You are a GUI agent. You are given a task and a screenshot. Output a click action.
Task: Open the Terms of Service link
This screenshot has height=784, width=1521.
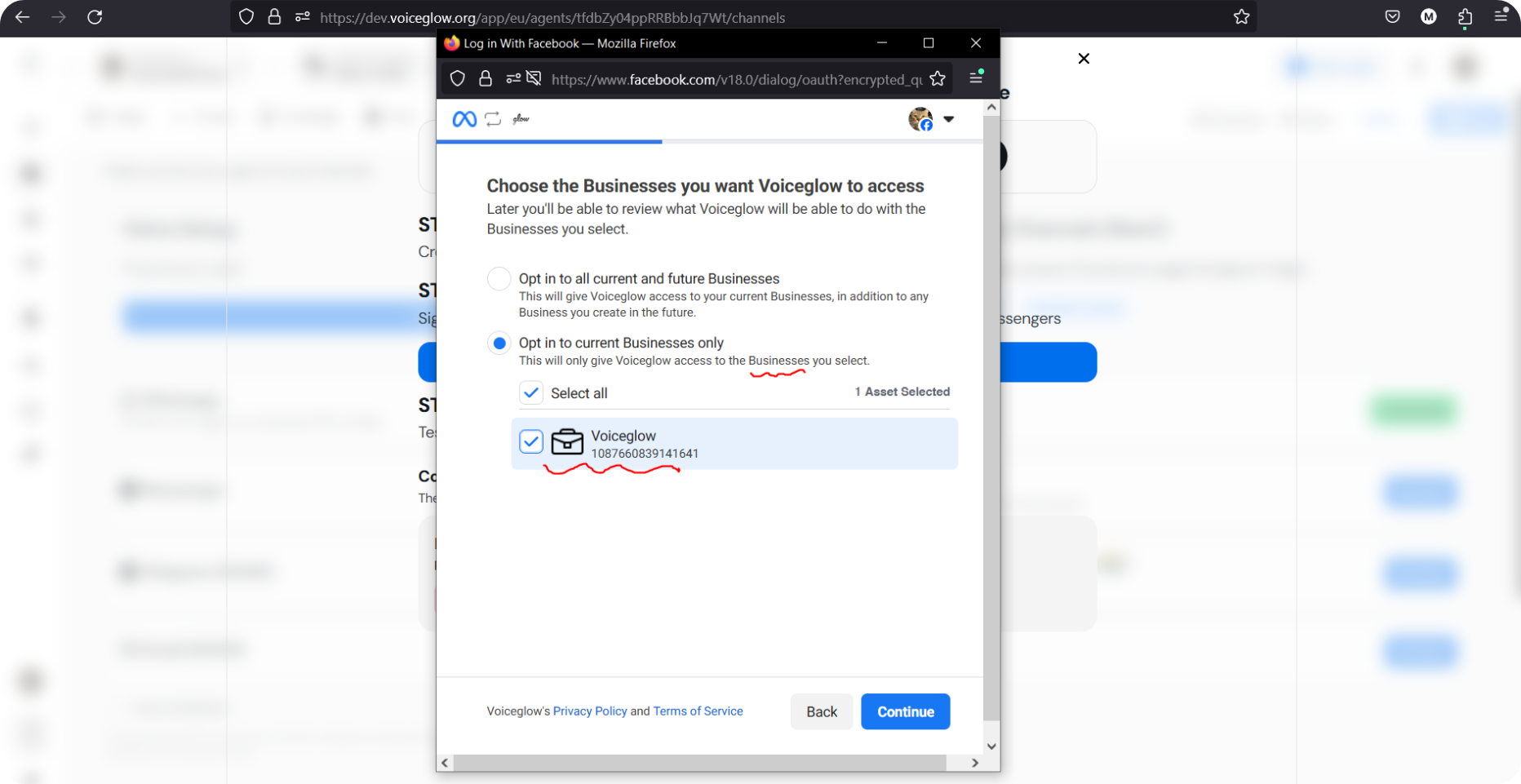pos(698,711)
